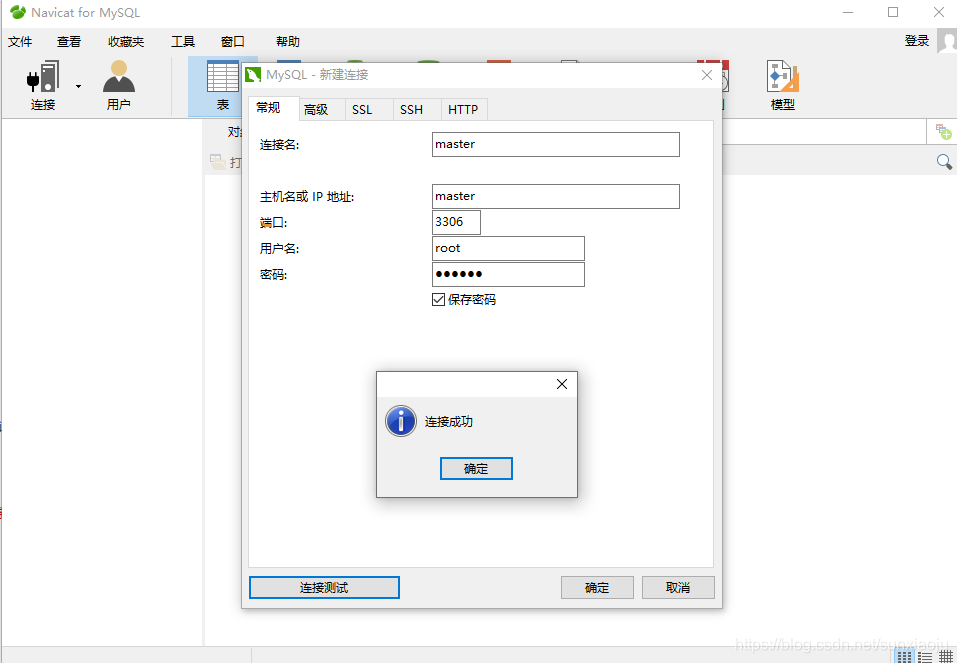Click the password field
957x663 pixels.
(x=508, y=274)
